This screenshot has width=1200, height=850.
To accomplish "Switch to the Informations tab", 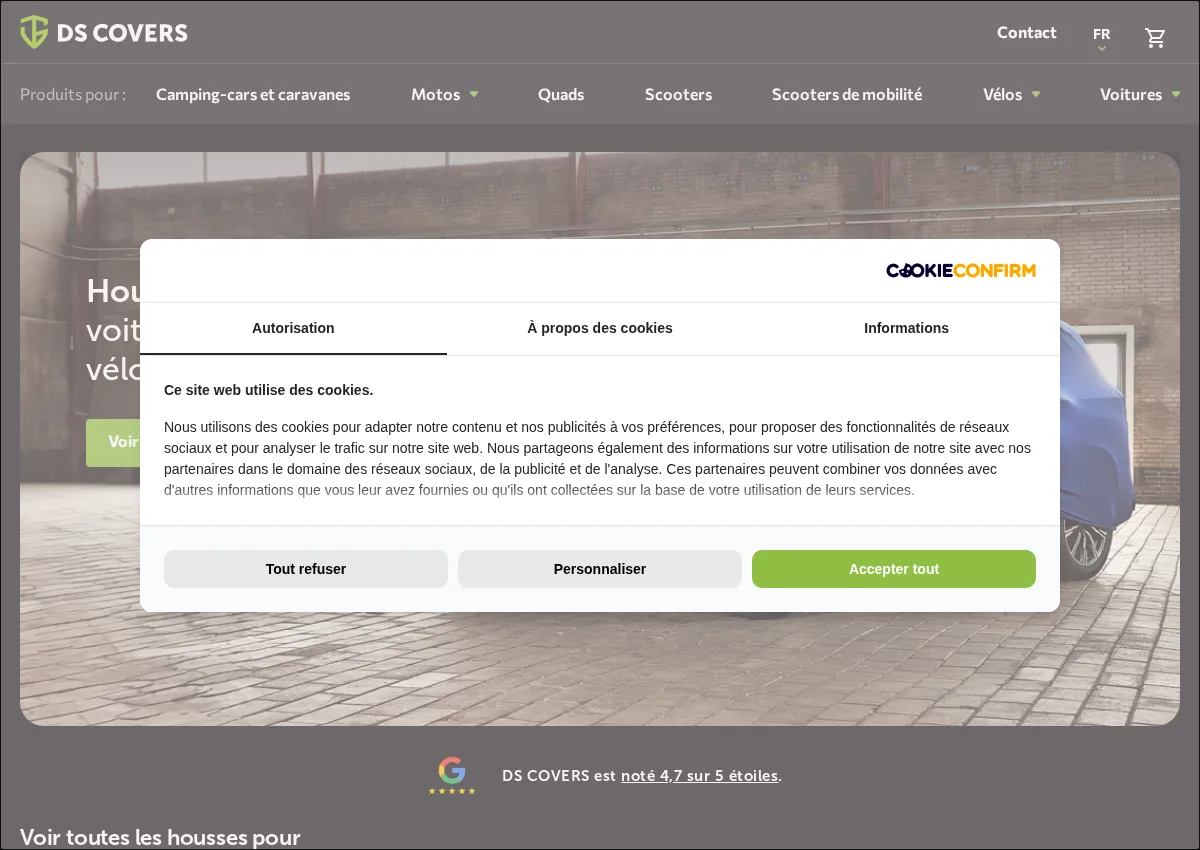I will click(x=906, y=329).
